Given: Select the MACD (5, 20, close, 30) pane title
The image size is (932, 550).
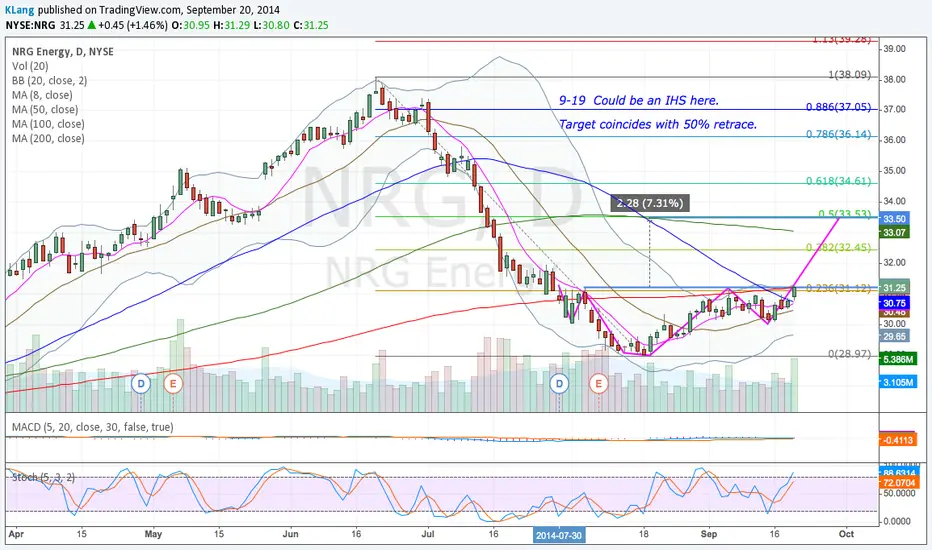Looking at the screenshot, I should click(93, 427).
